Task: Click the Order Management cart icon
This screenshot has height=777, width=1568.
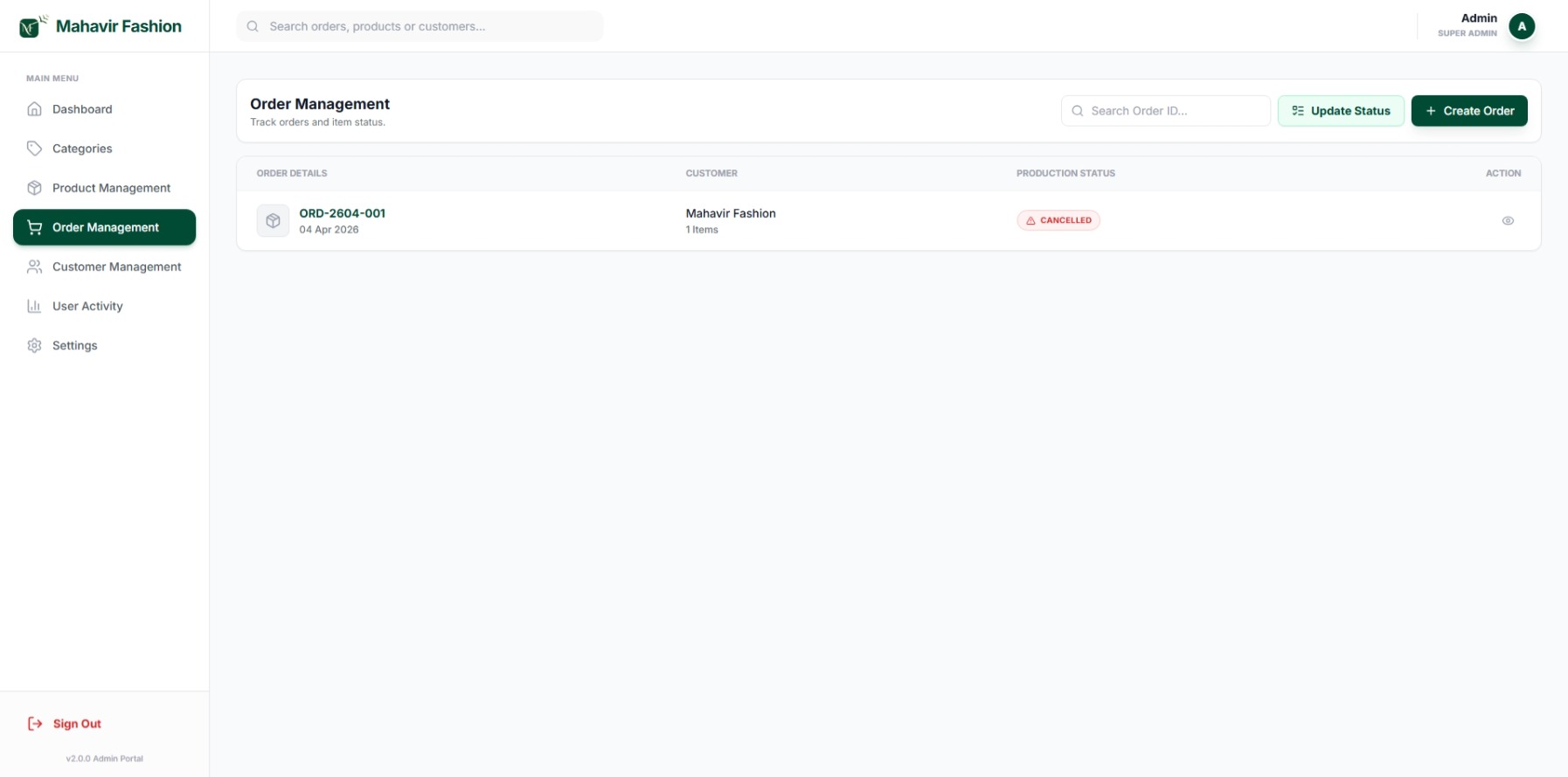Action: [35, 227]
